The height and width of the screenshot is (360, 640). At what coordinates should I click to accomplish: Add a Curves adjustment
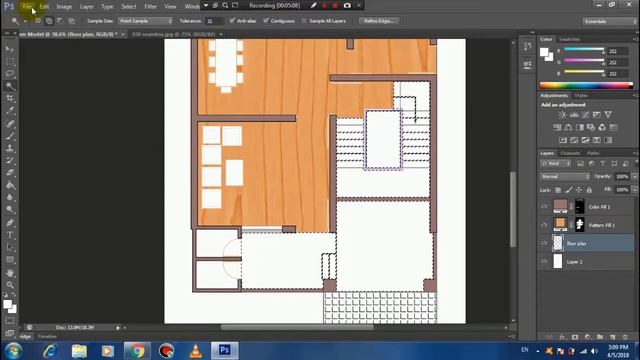pos(585,115)
